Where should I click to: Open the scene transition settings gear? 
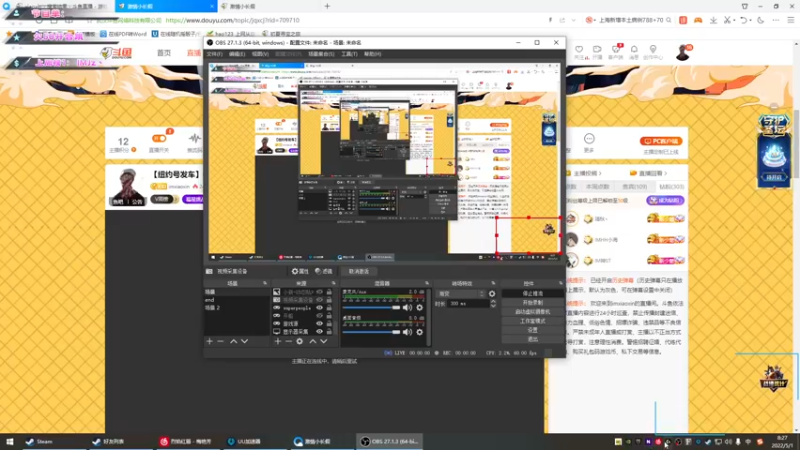click(x=492, y=294)
